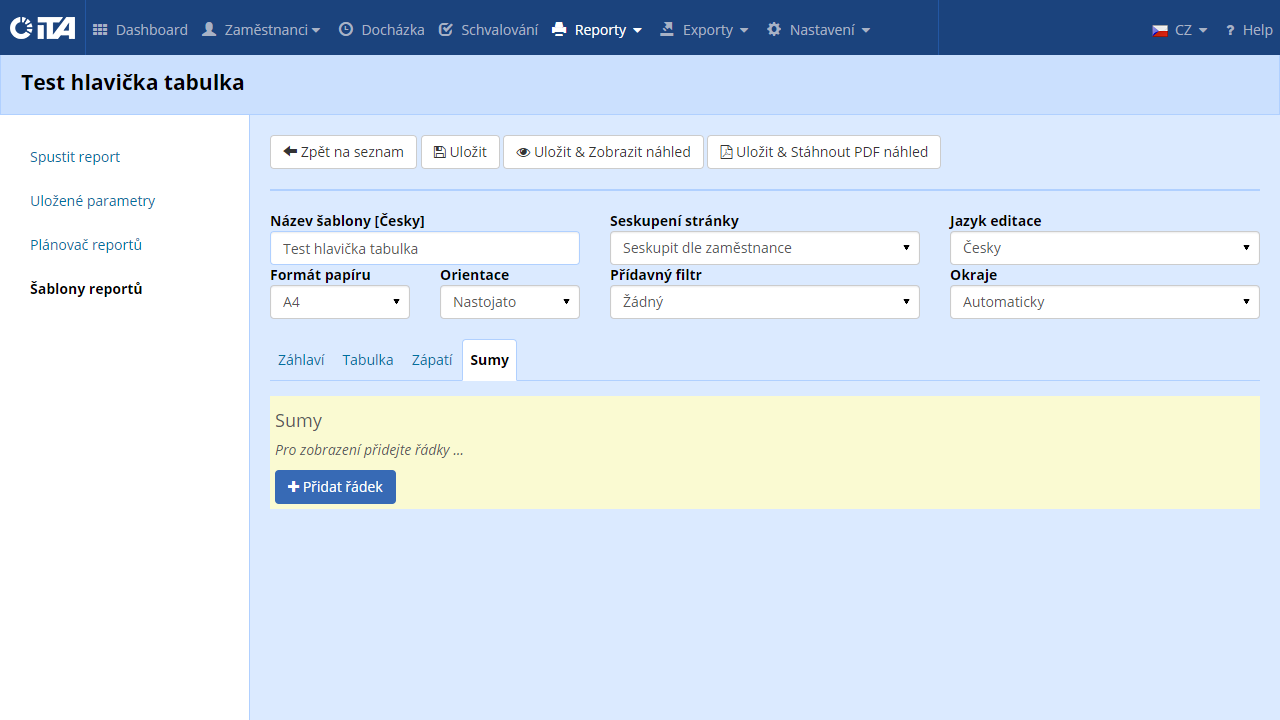Open Dashboard via grid icon
The width and height of the screenshot is (1280, 720).
tap(100, 30)
